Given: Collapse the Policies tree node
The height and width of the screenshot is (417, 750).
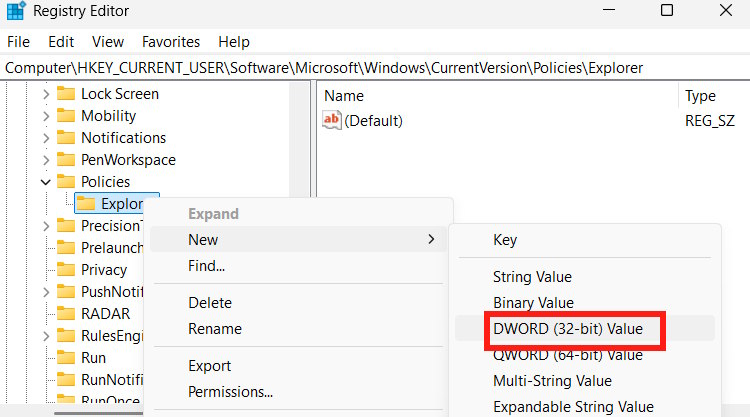Looking at the screenshot, I should pos(46,182).
